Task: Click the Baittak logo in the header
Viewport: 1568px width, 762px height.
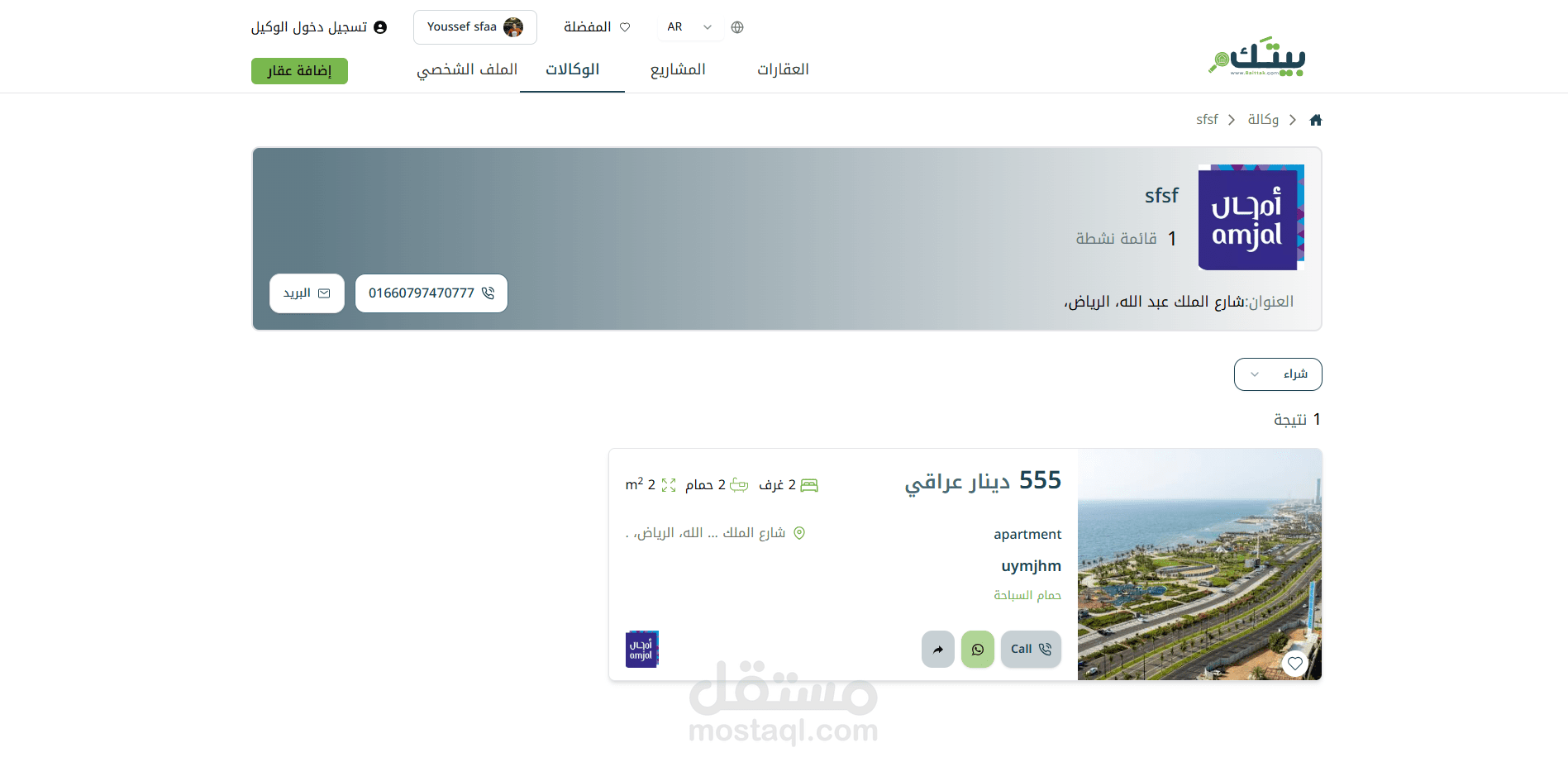Action: point(1256,56)
